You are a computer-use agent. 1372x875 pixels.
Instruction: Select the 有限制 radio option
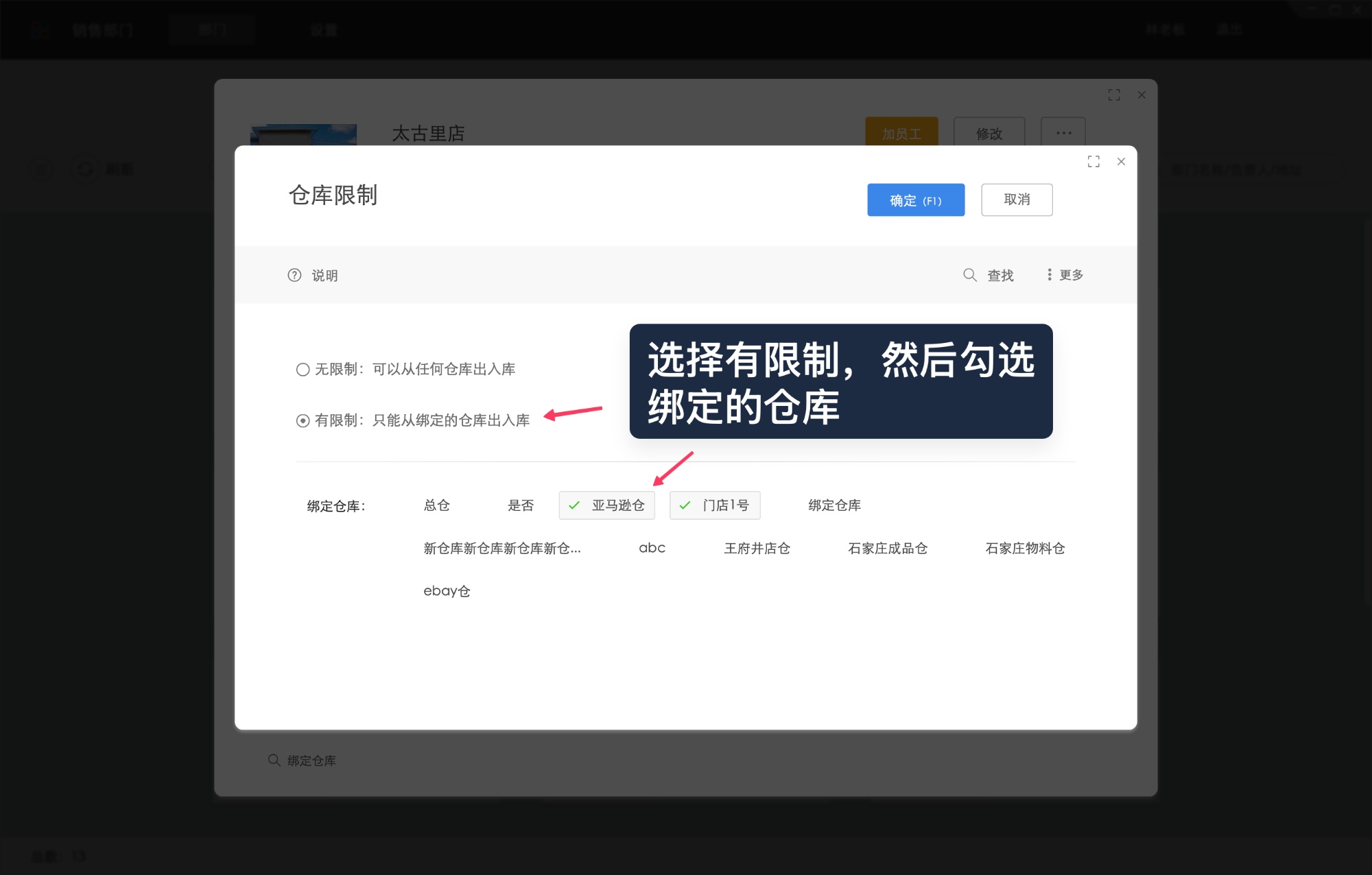coord(302,421)
